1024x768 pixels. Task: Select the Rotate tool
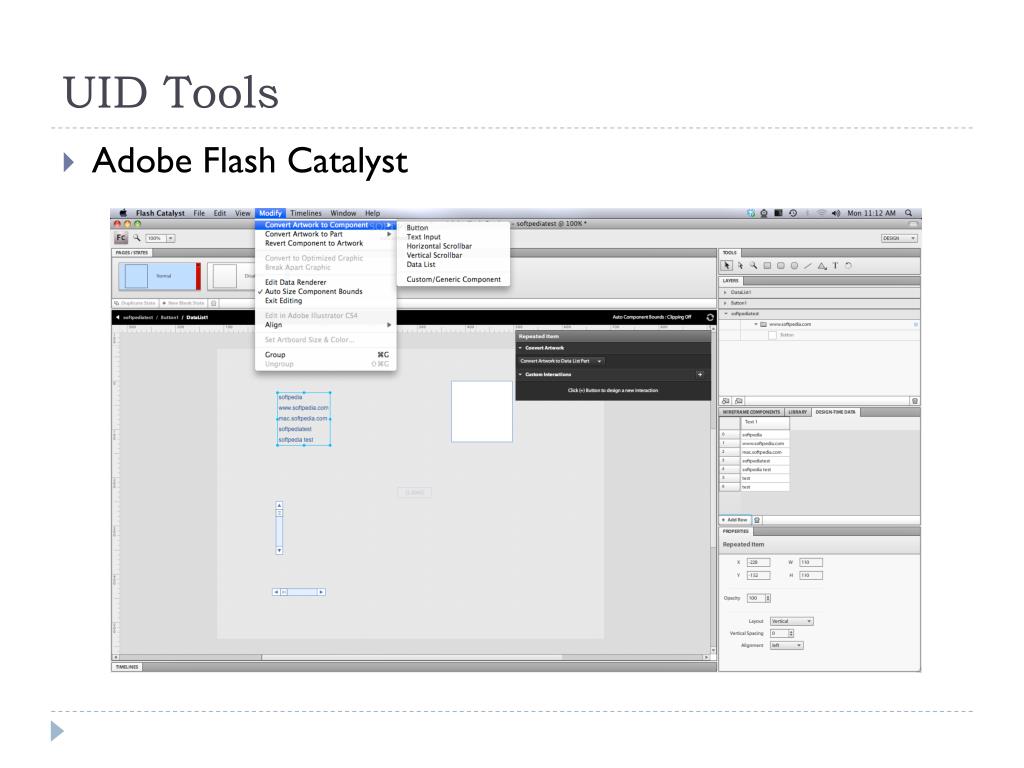pos(848,266)
